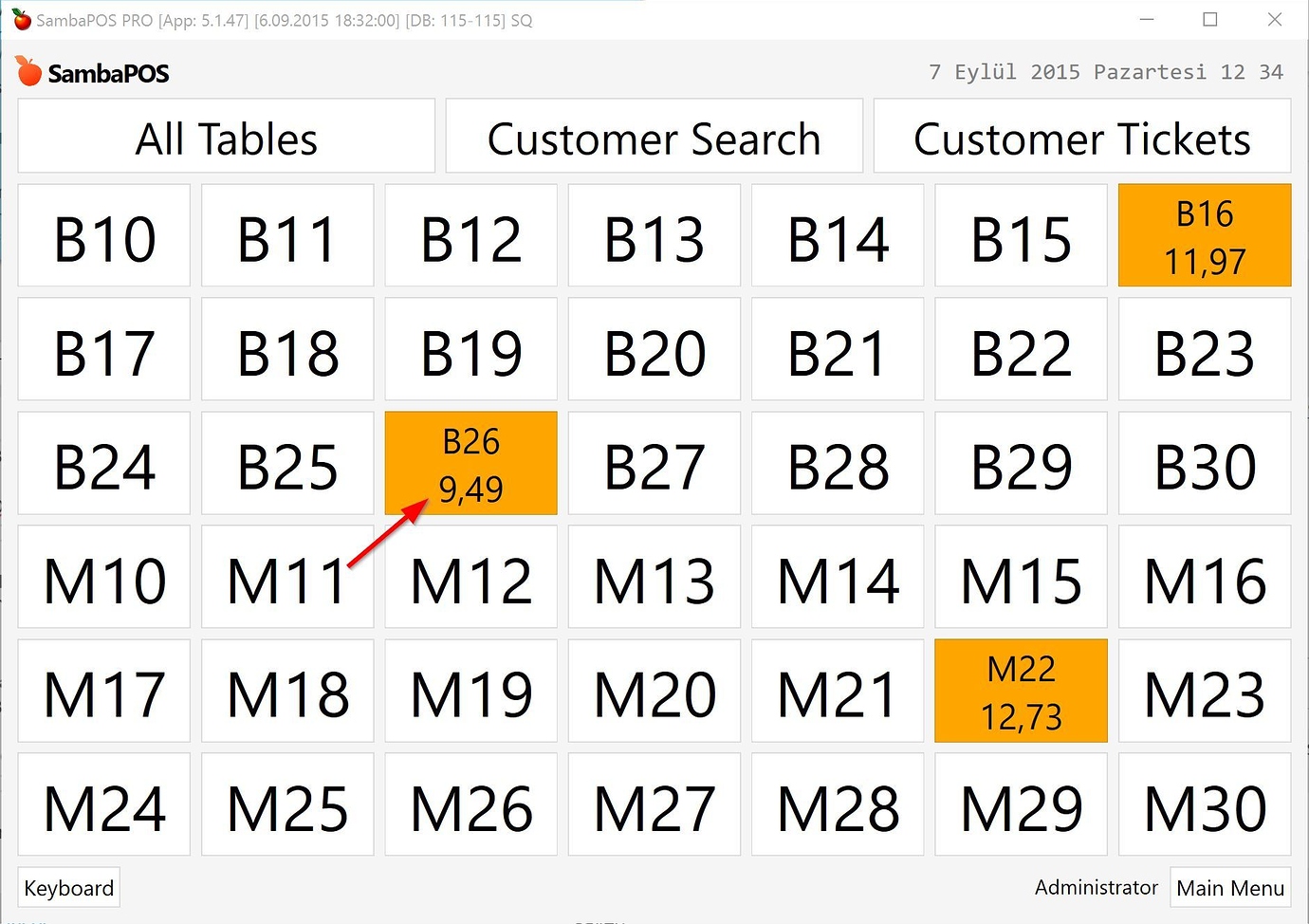Select table M16
The height and width of the screenshot is (924, 1309).
(x=1204, y=577)
